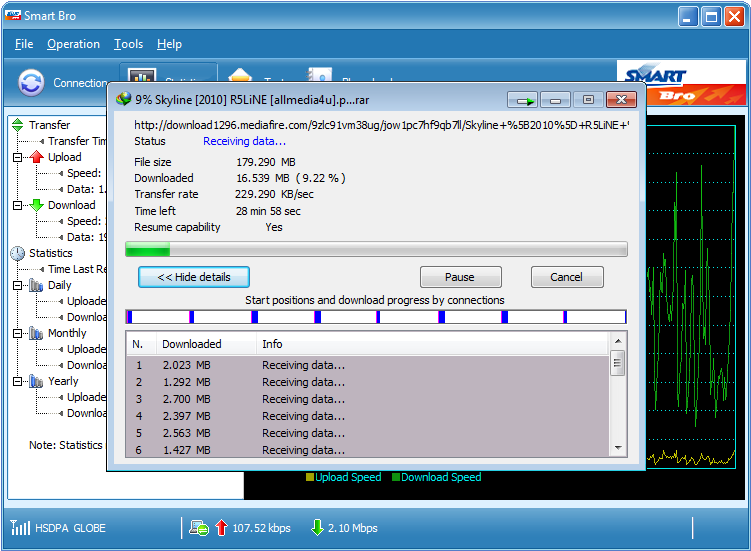Select Upload Speed tree item

coord(84,173)
